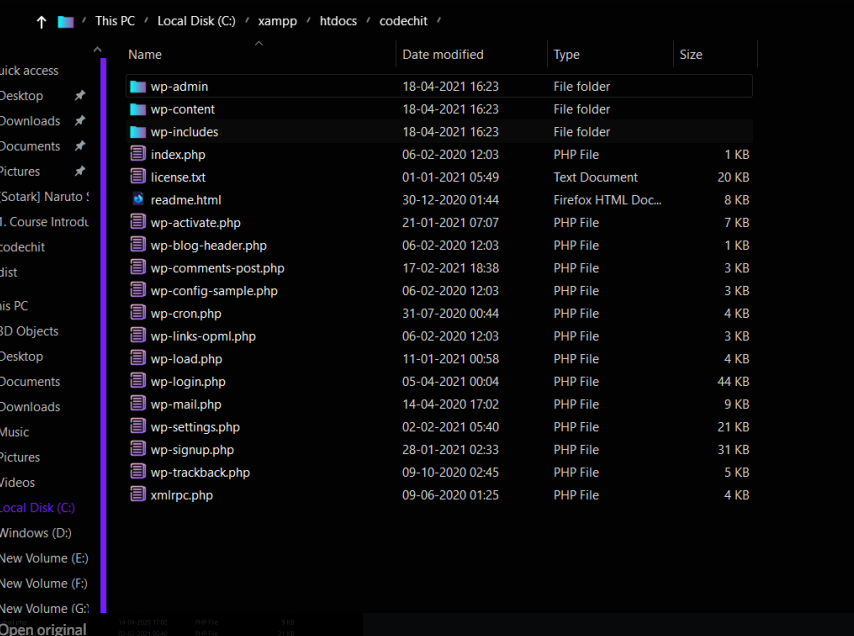Click the 44 KB size cell
The image size is (854, 636).
click(733, 382)
